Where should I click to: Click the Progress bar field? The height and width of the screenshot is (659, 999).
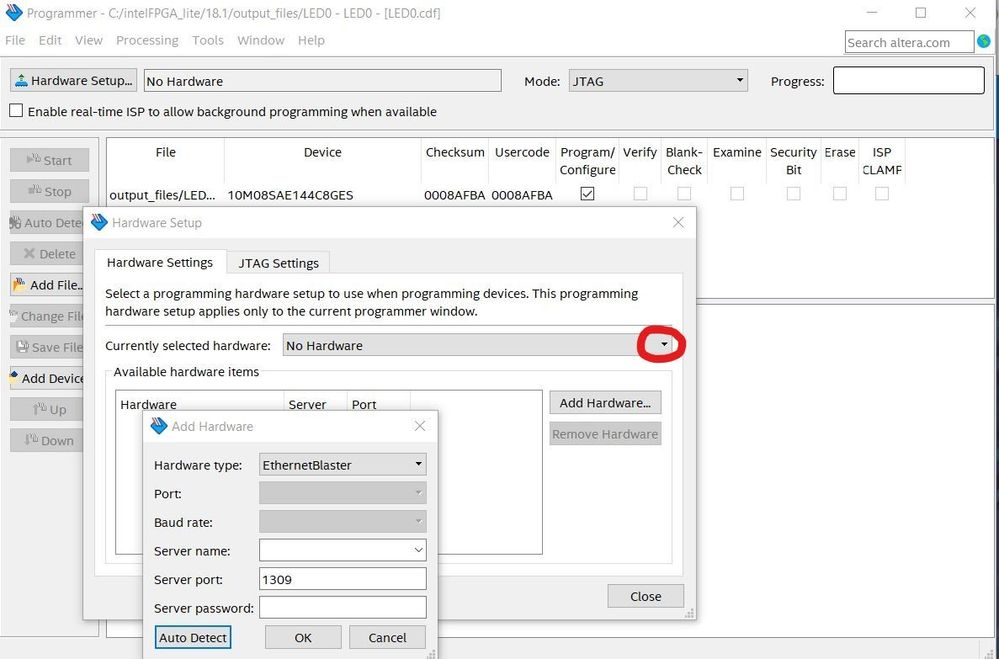(x=909, y=80)
